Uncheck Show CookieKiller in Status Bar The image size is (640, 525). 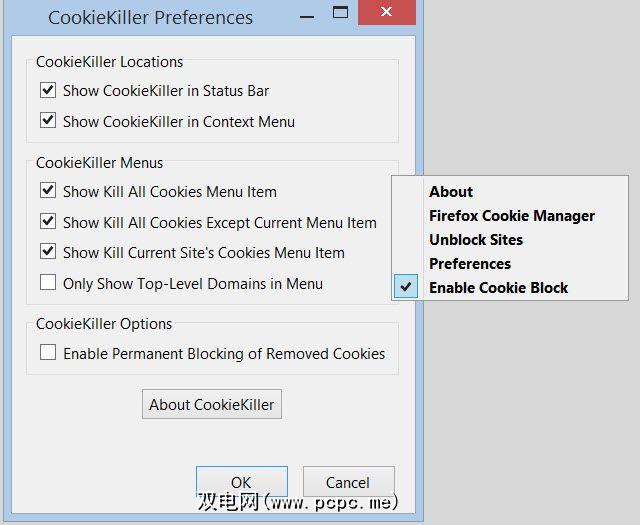pyautogui.click(x=48, y=91)
